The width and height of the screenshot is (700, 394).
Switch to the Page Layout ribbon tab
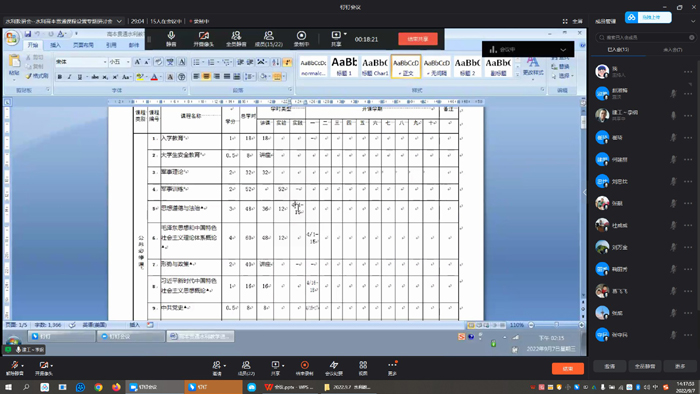[83, 45]
